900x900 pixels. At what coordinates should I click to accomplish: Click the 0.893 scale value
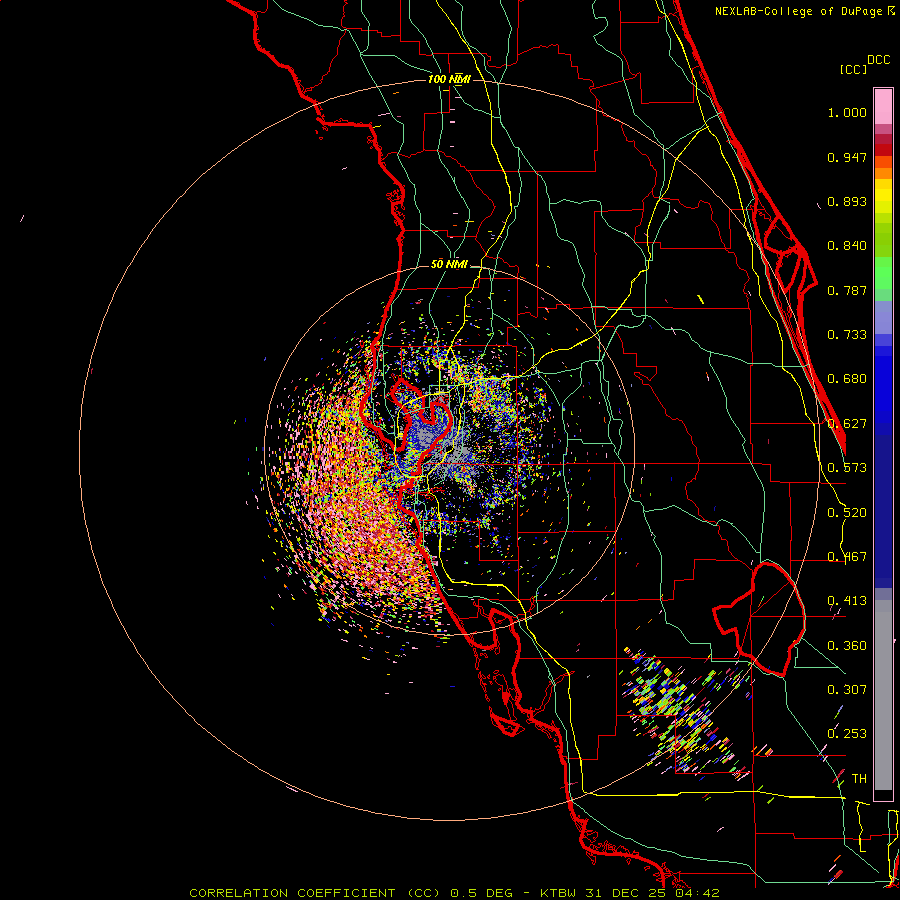click(x=847, y=201)
